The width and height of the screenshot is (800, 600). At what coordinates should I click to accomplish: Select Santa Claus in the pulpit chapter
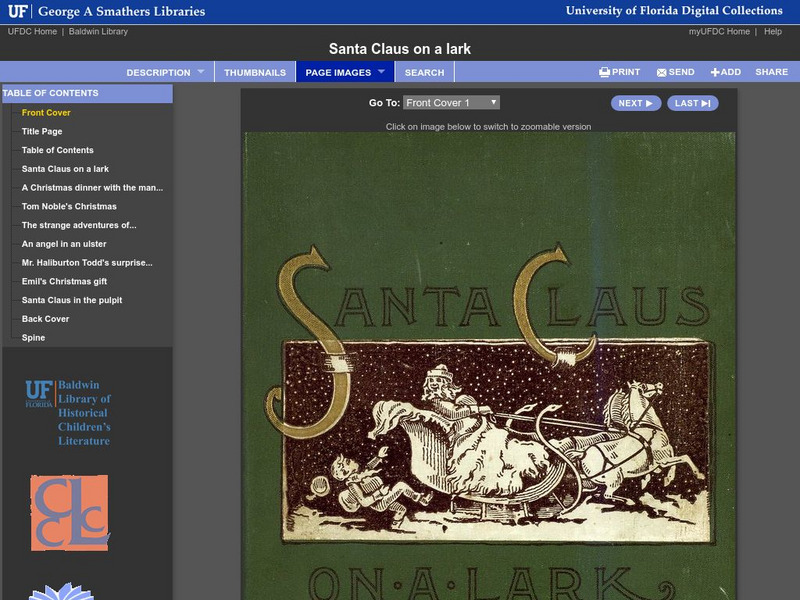tap(72, 300)
